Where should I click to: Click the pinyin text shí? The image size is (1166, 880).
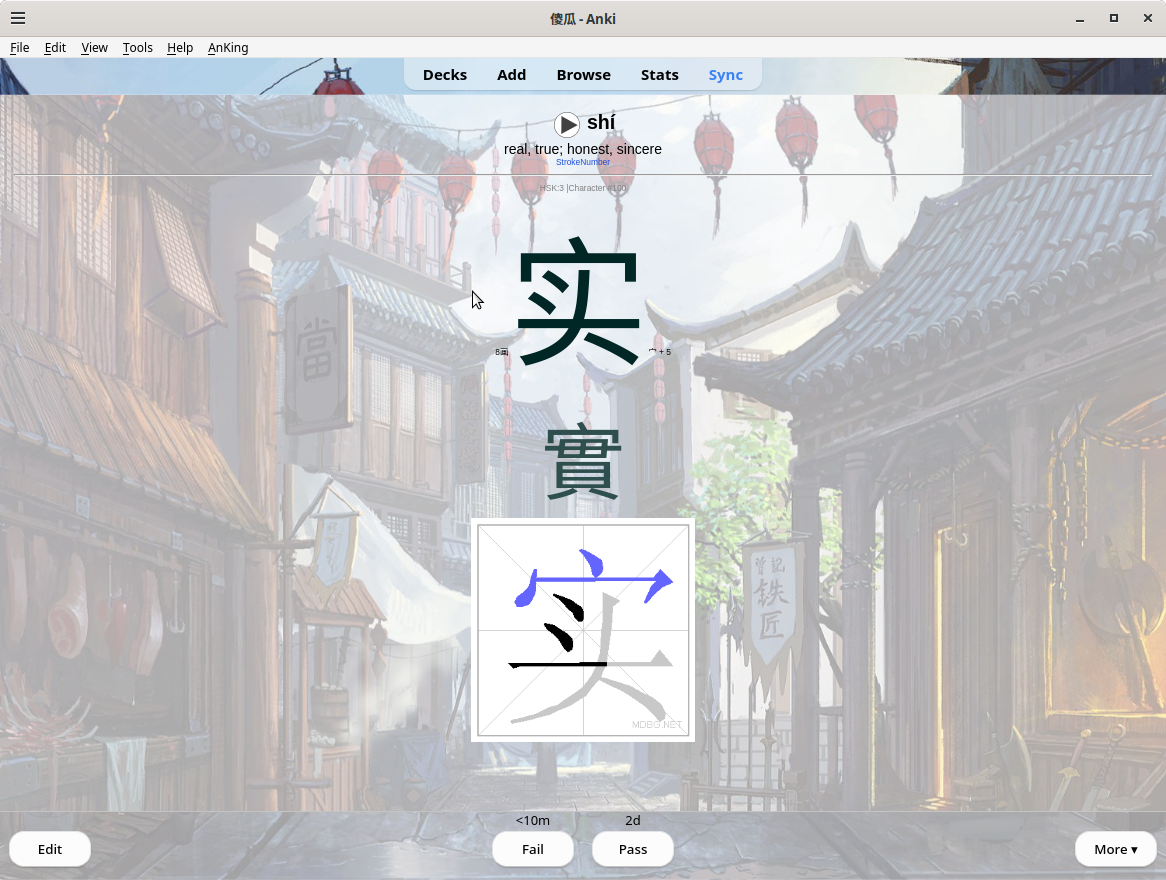click(x=601, y=122)
